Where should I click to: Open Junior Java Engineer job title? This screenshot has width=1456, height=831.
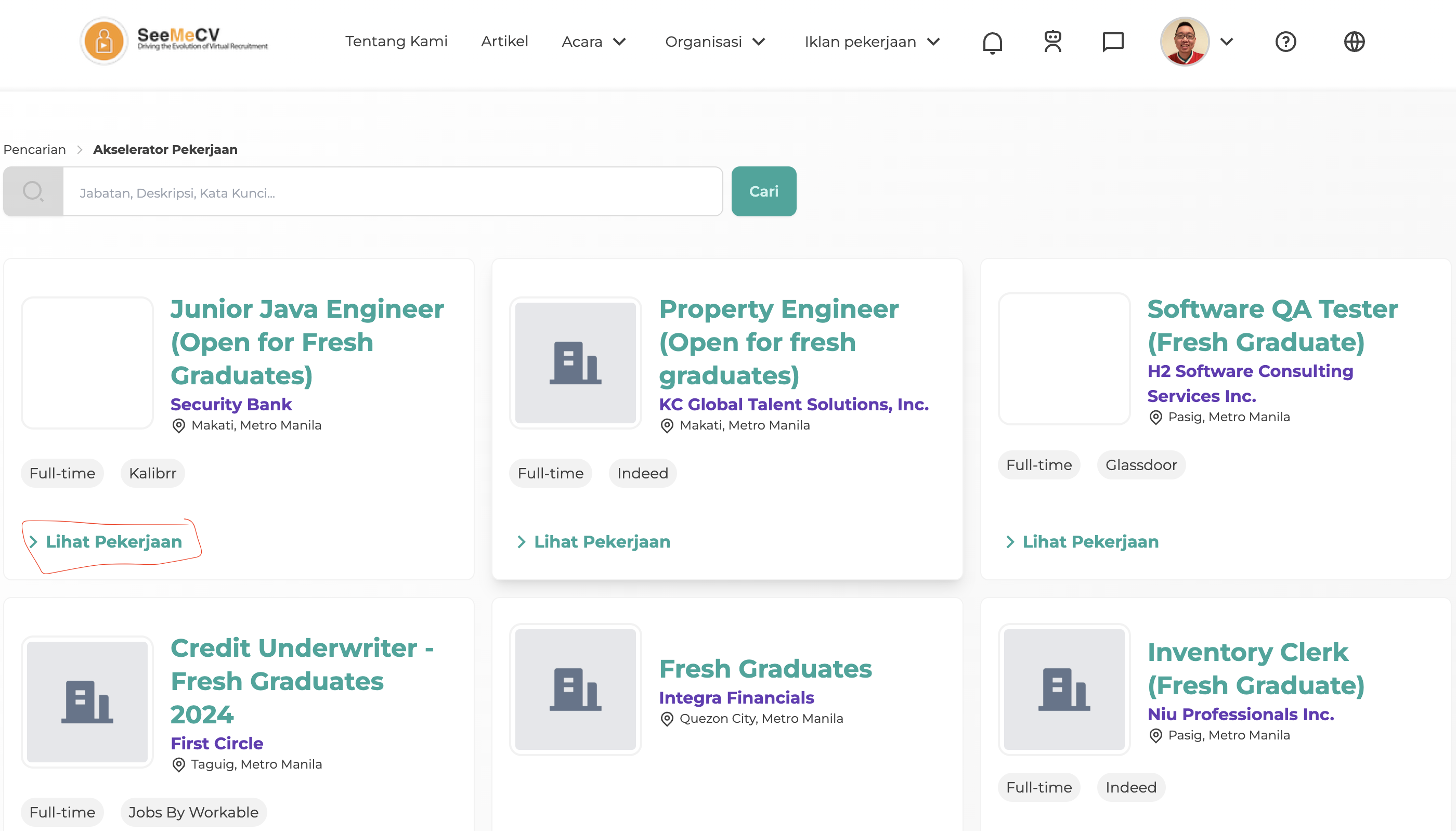point(307,342)
